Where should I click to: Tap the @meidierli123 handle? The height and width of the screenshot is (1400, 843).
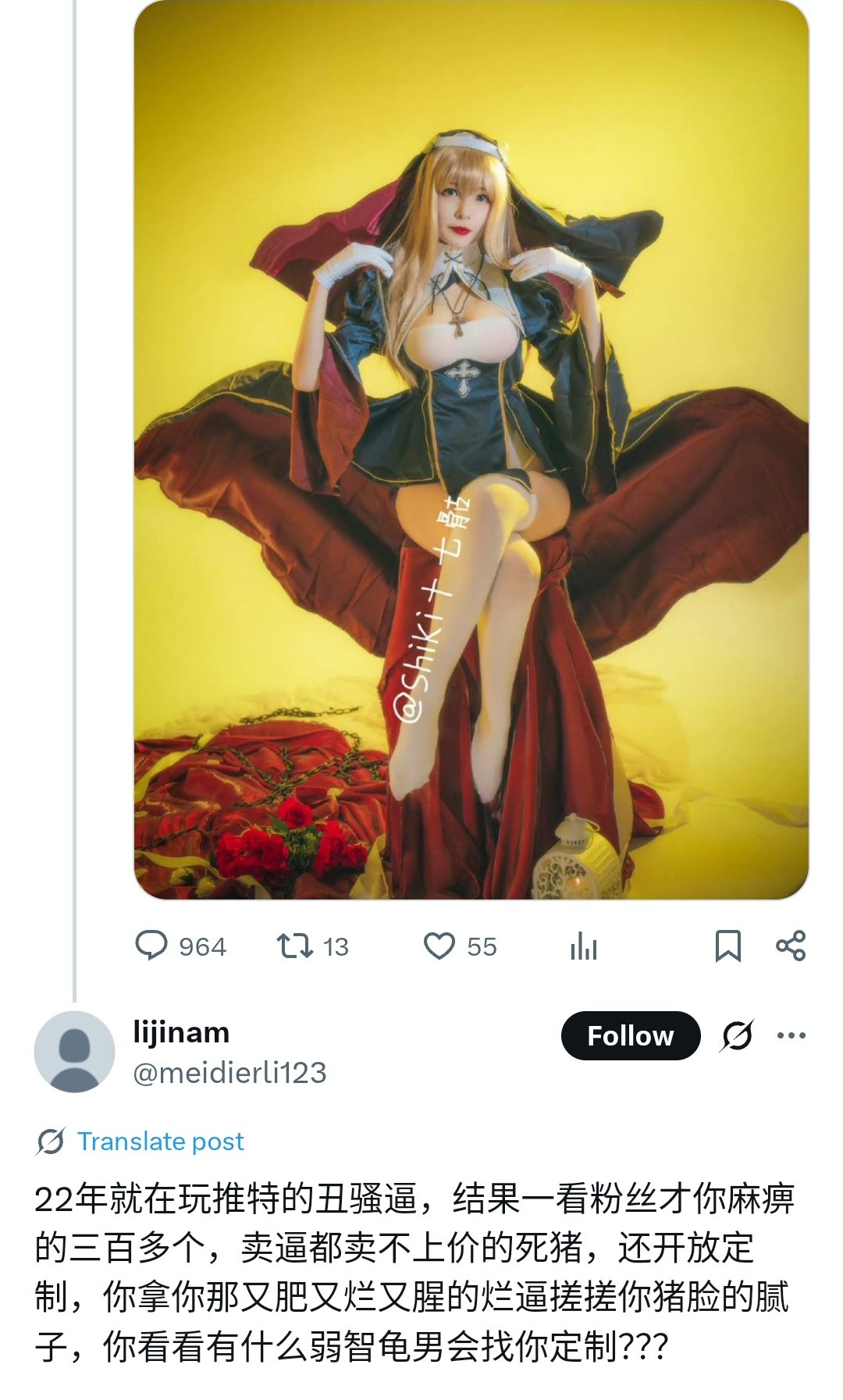(229, 1073)
